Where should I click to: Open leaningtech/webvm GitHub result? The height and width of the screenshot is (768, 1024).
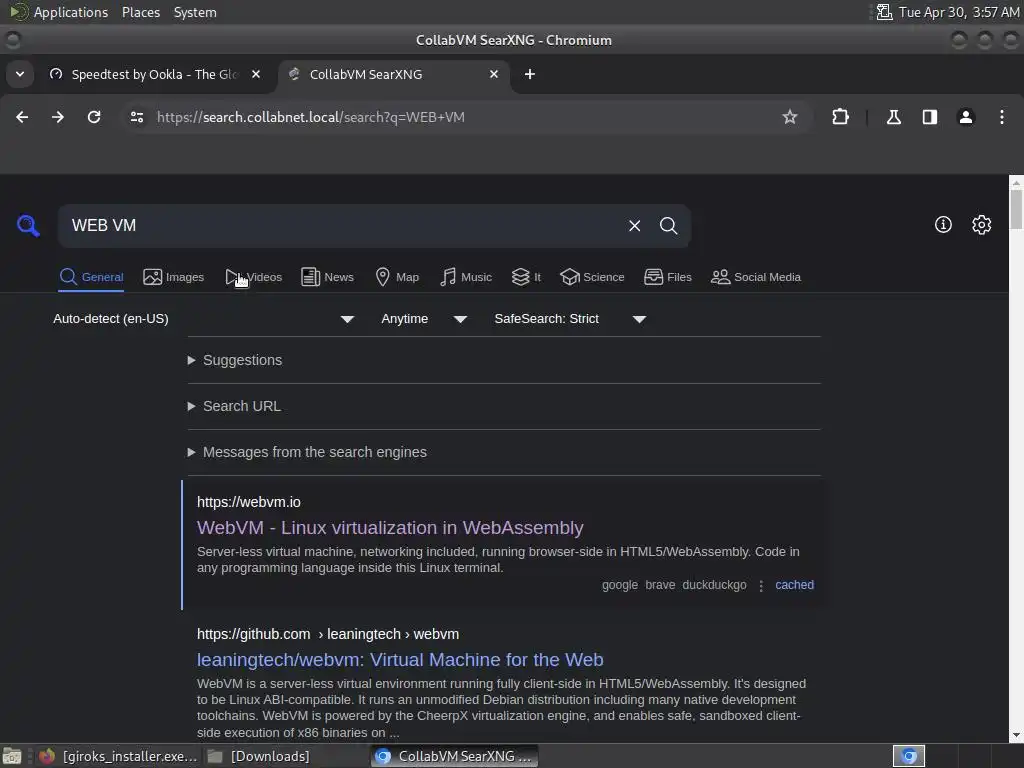point(400,660)
